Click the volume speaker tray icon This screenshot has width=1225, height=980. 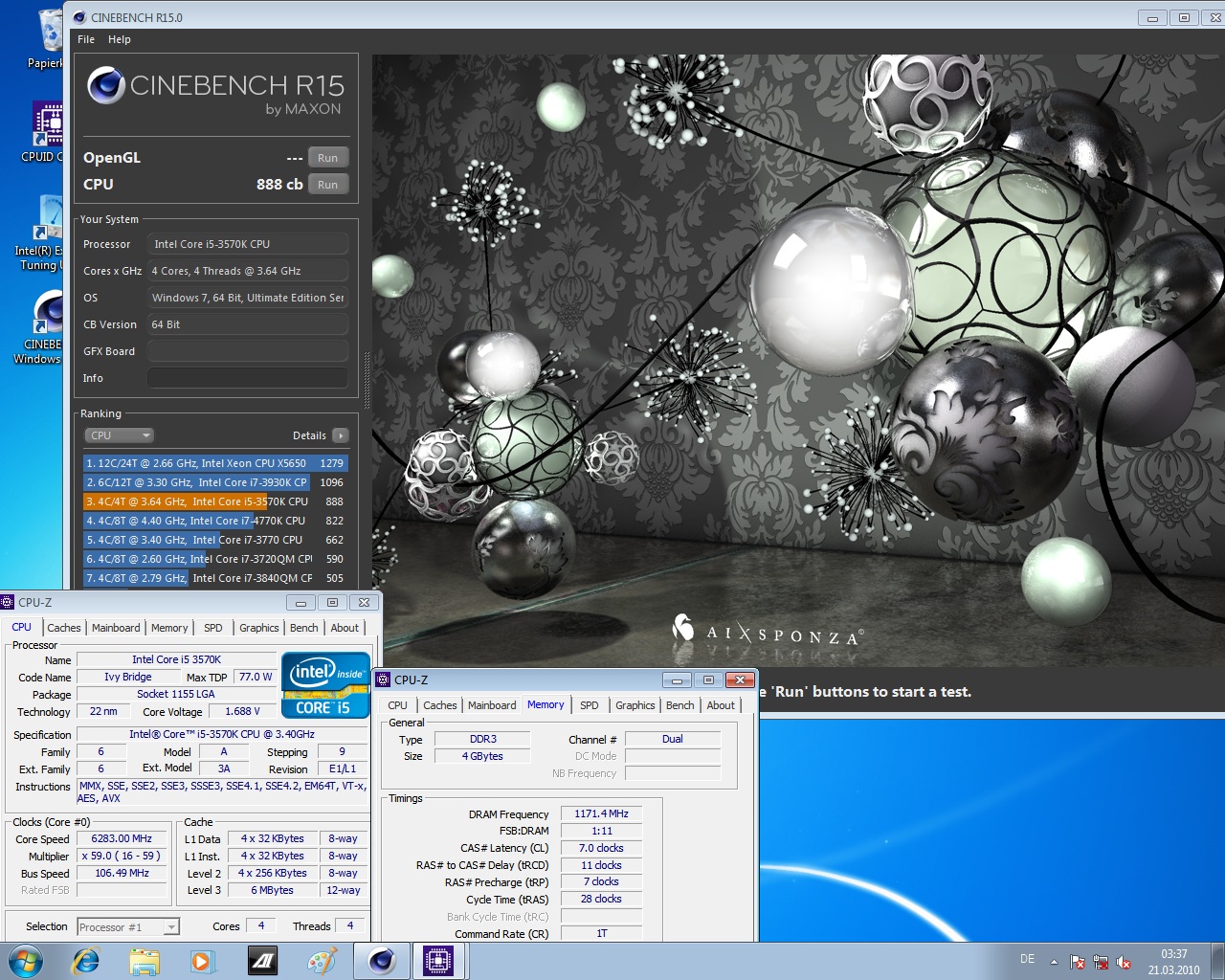coord(1124,962)
